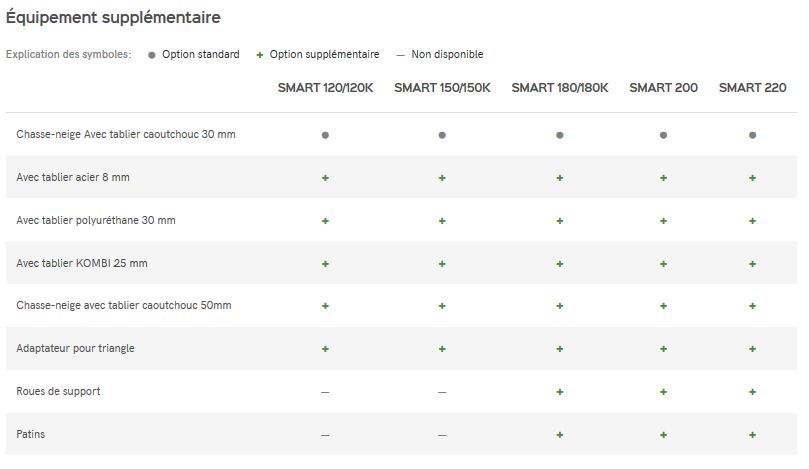The height and width of the screenshot is (469, 809).
Task: Click plus icon for steel 8 mm, SMART 150/150K
Action: (442, 177)
